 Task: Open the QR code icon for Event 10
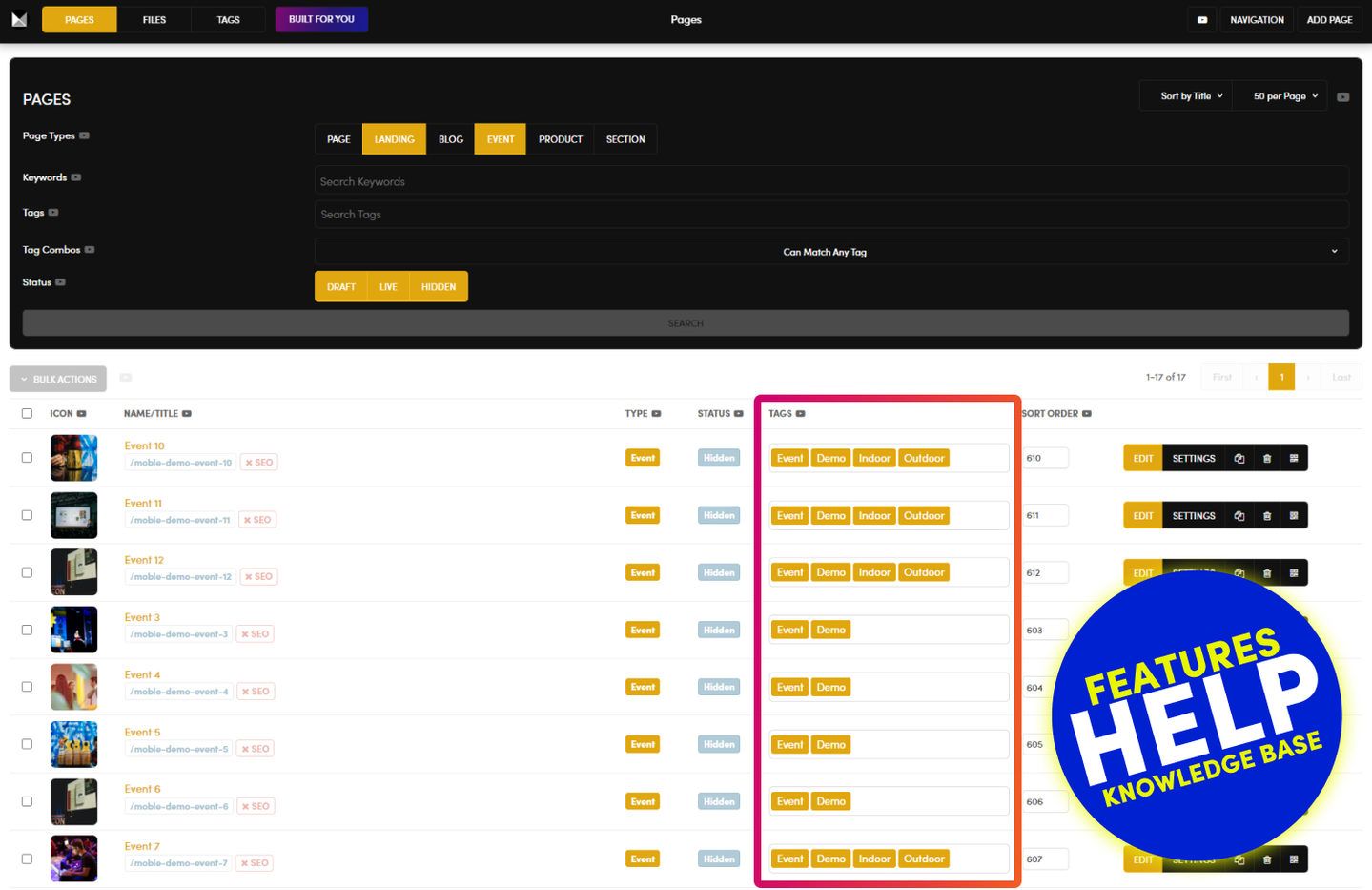(x=1294, y=459)
